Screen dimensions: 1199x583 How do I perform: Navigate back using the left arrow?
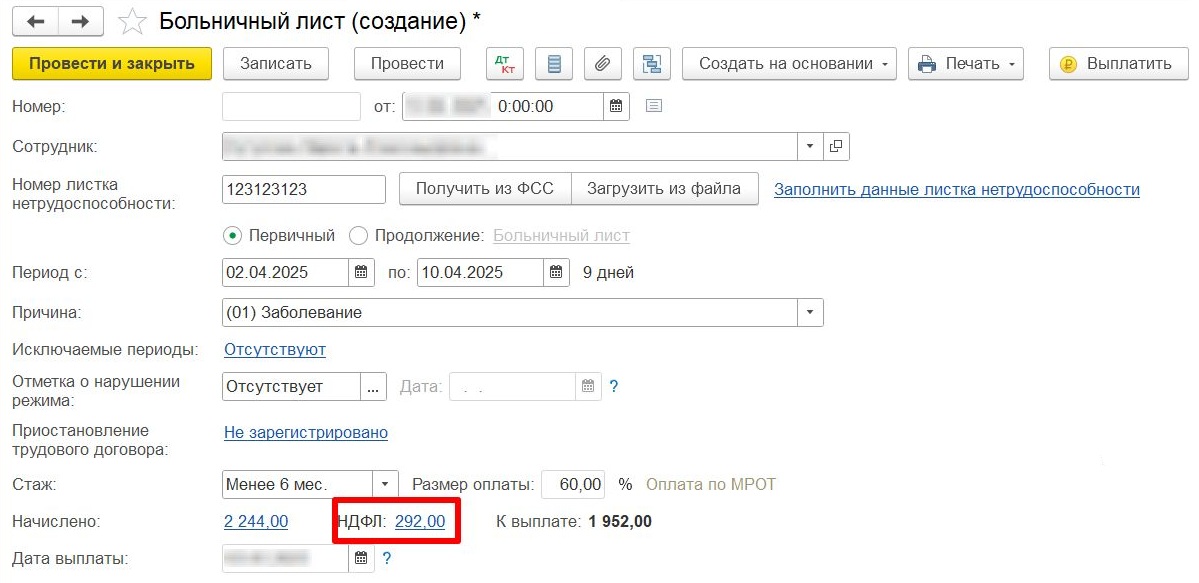[34, 20]
